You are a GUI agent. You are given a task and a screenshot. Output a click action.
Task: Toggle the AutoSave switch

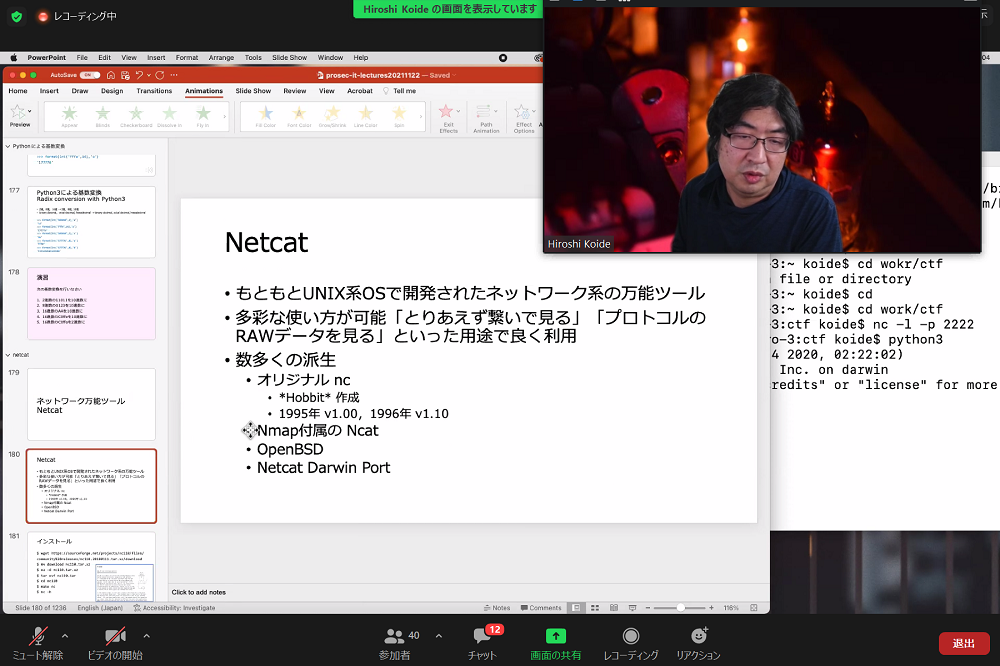[90, 75]
